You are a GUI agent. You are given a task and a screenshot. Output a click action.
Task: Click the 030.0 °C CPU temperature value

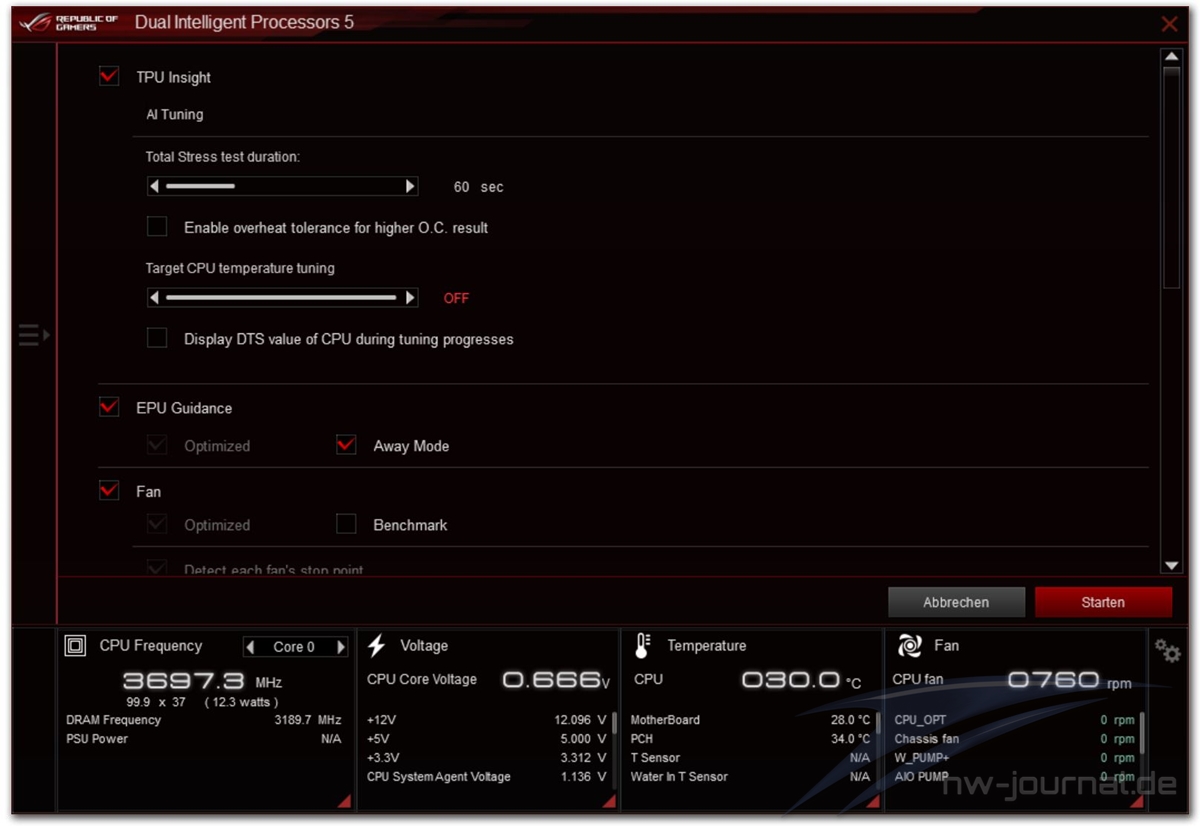click(801, 680)
